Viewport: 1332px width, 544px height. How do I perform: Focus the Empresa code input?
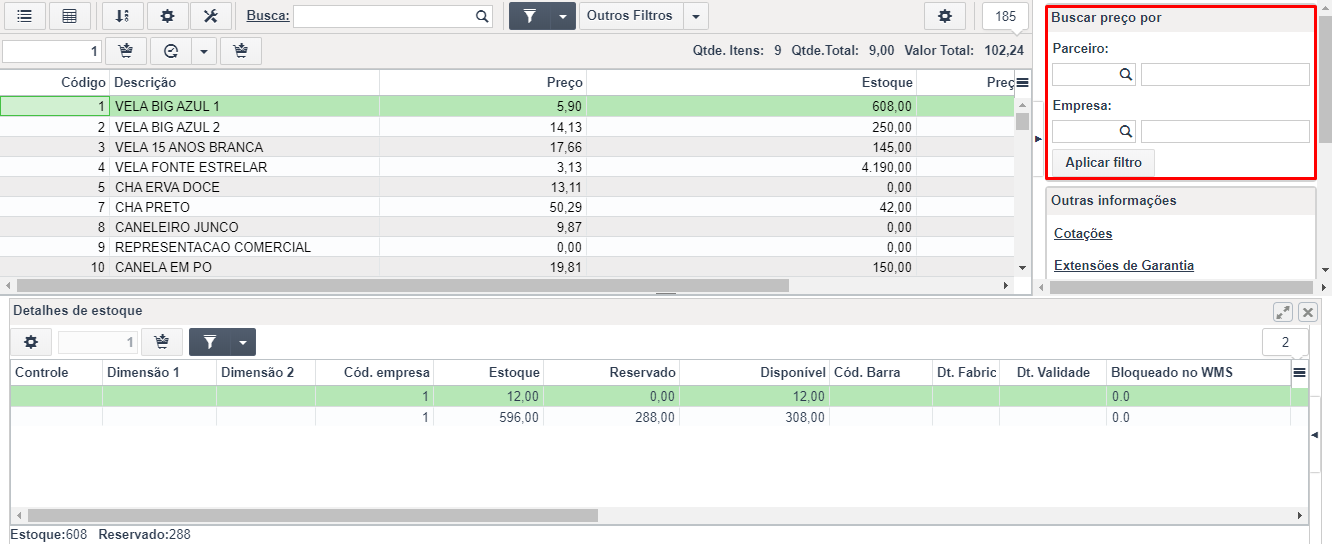coord(1085,131)
